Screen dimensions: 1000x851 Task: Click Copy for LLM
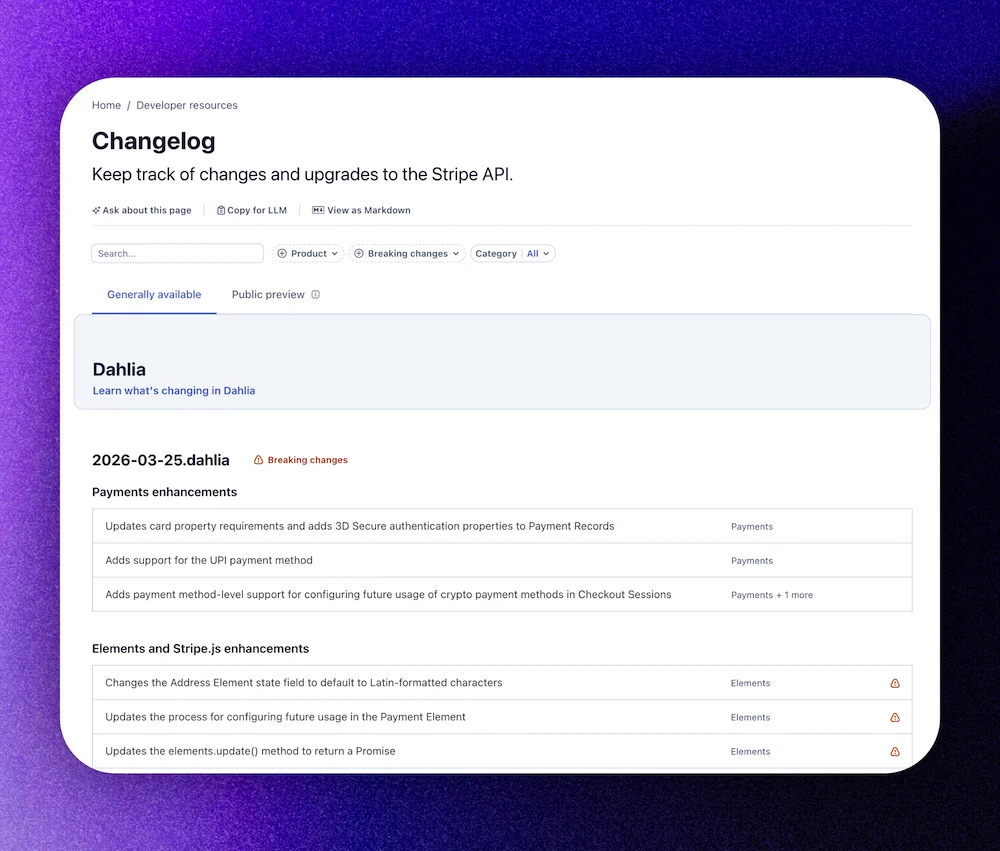(x=252, y=210)
